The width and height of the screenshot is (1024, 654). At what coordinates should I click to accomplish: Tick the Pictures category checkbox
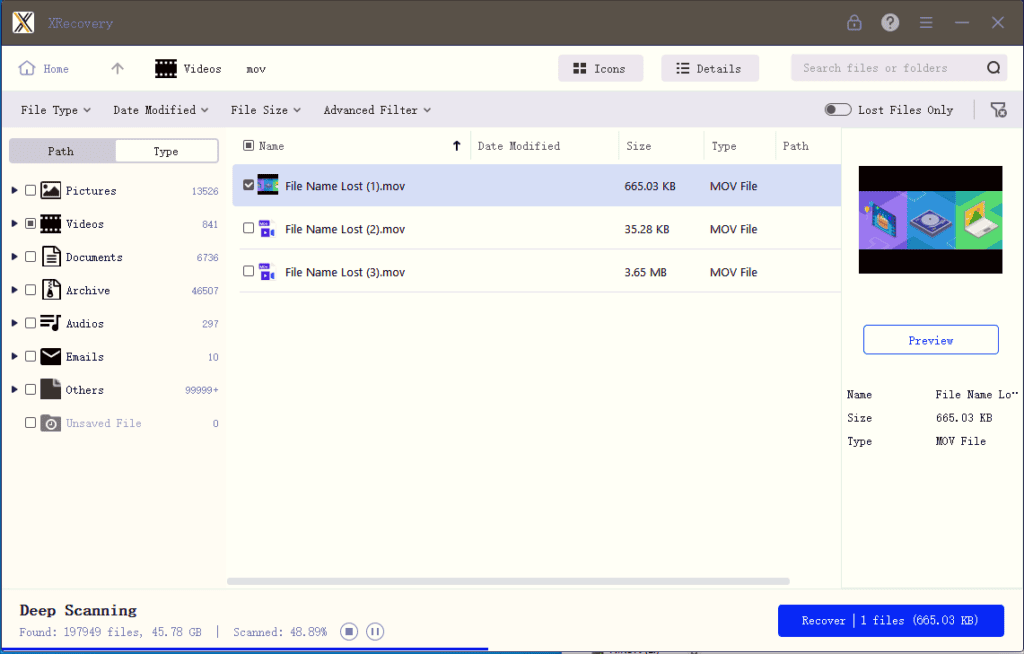point(31,191)
